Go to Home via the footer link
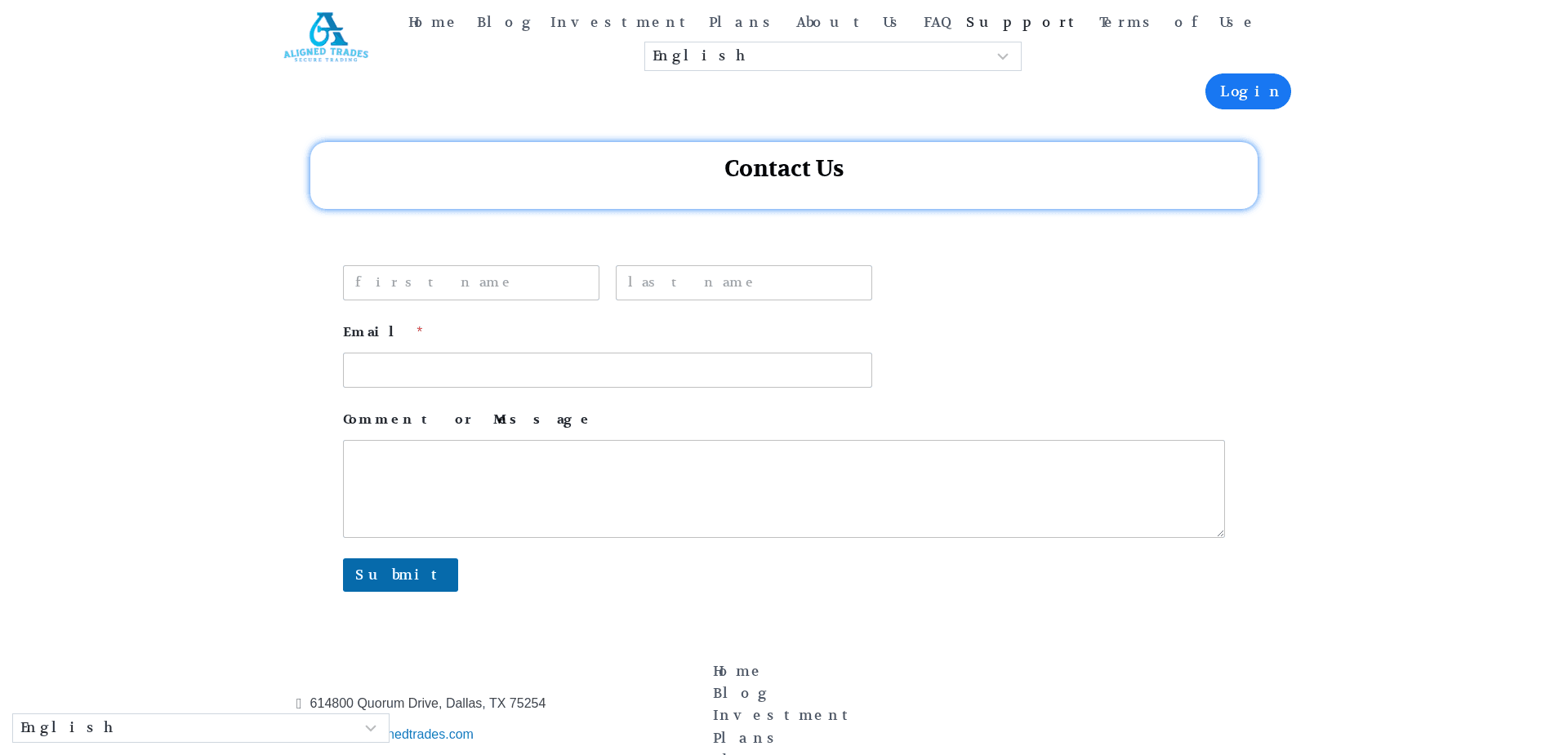1568x755 pixels. click(736, 671)
